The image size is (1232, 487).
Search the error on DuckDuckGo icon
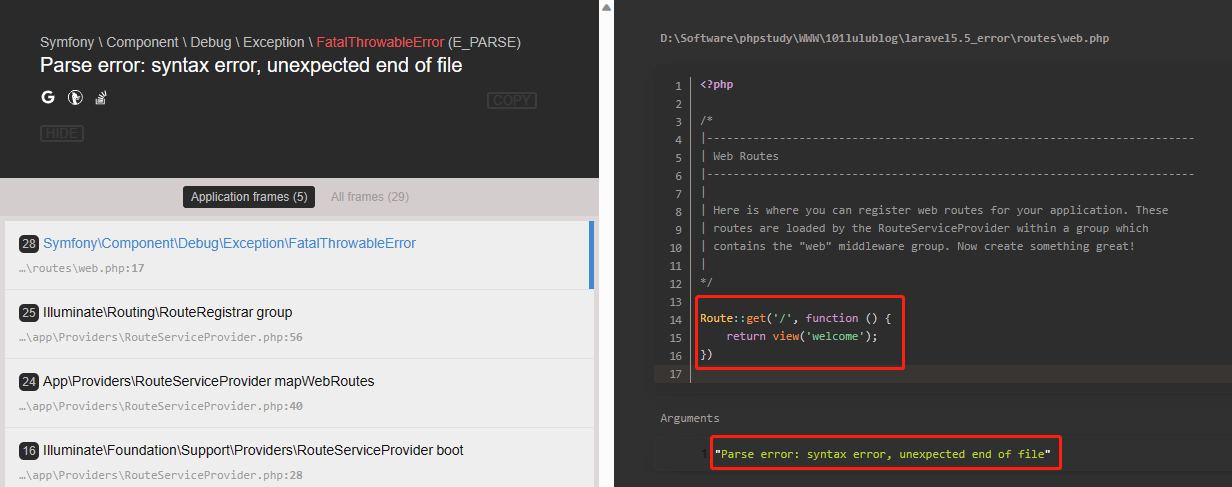pyautogui.click(x=74, y=98)
